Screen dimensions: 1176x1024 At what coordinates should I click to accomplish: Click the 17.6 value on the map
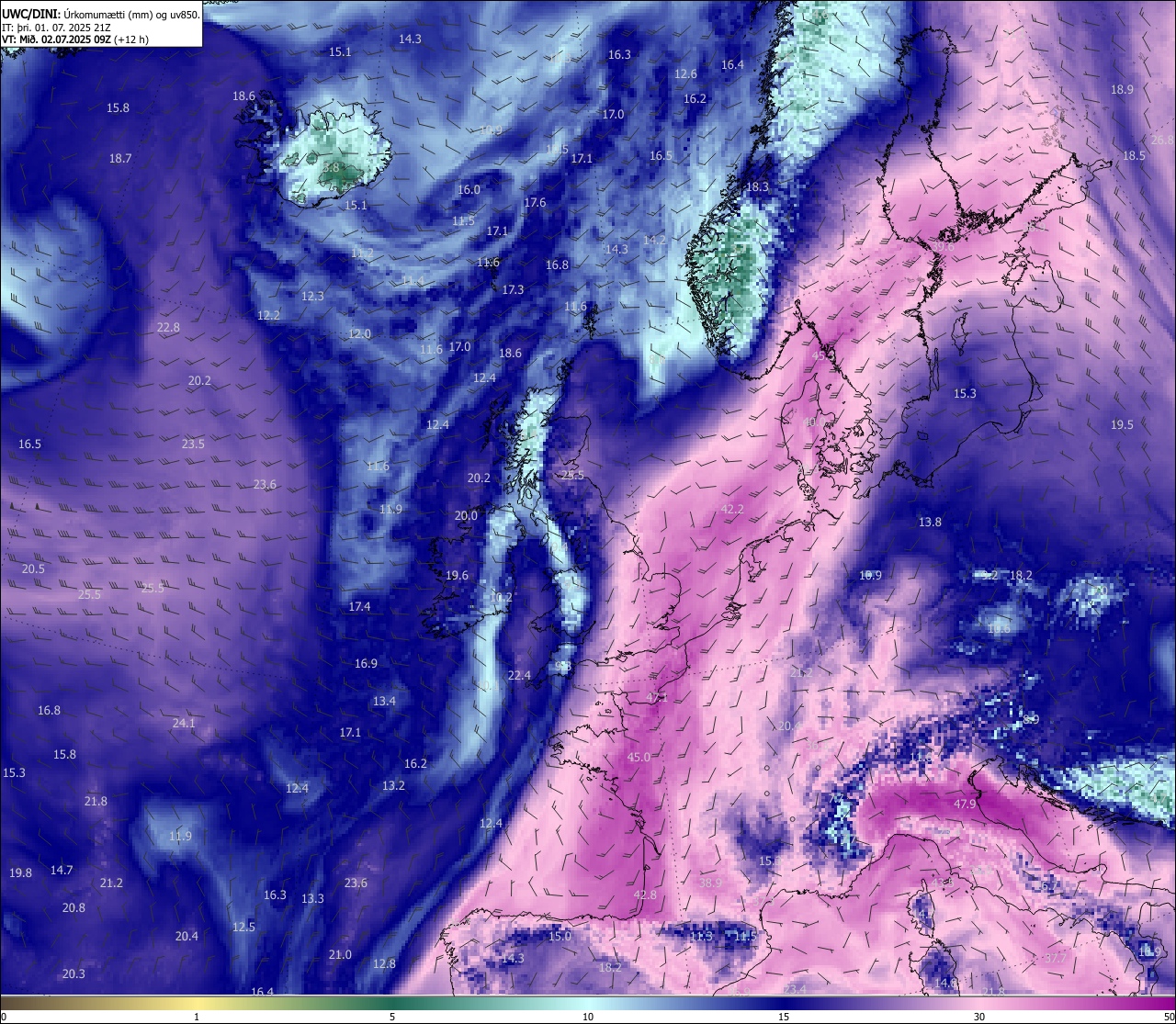click(x=535, y=202)
